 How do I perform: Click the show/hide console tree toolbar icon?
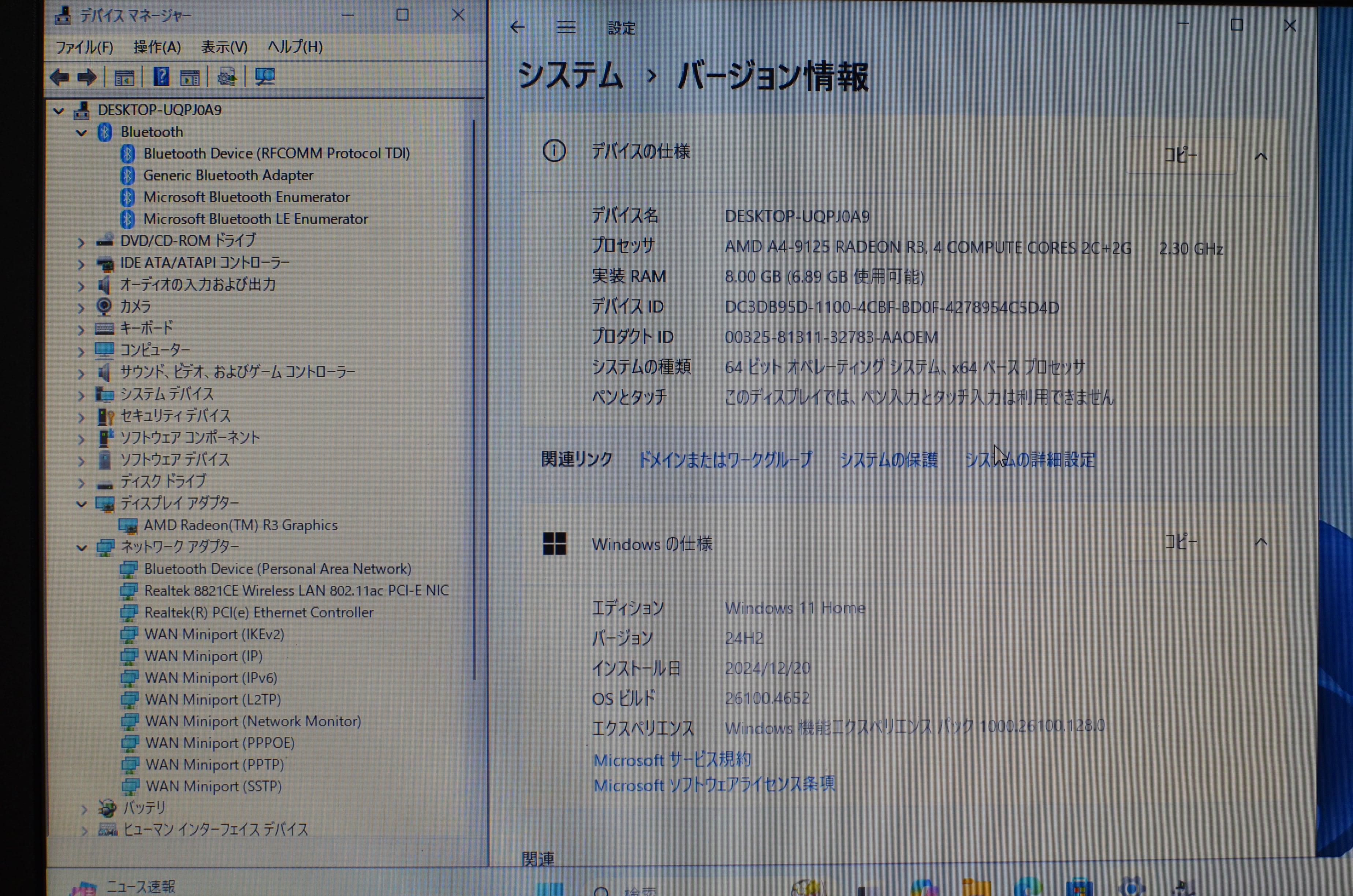pyautogui.click(x=124, y=77)
